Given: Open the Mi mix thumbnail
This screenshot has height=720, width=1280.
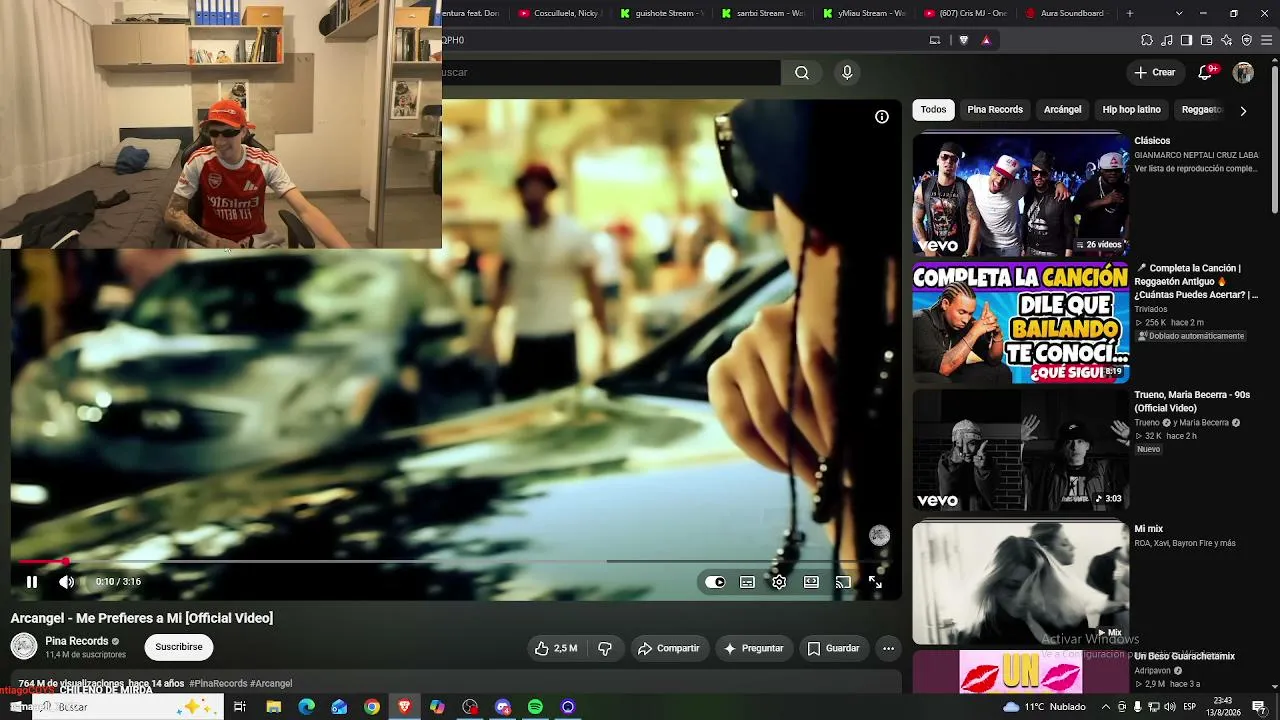Looking at the screenshot, I should [x=1021, y=583].
